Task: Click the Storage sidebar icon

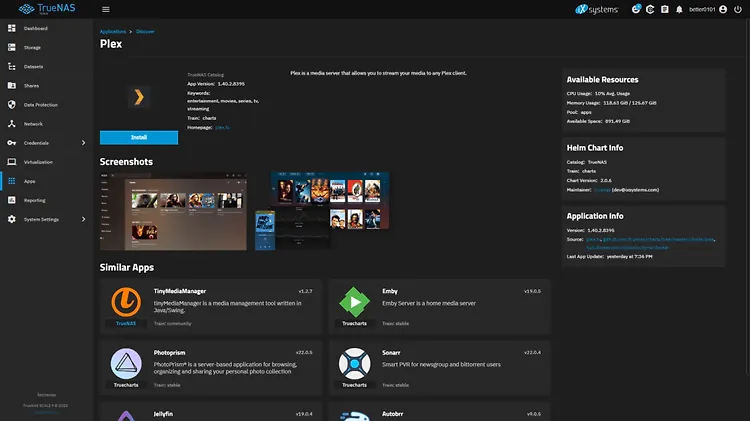Action: point(11,47)
